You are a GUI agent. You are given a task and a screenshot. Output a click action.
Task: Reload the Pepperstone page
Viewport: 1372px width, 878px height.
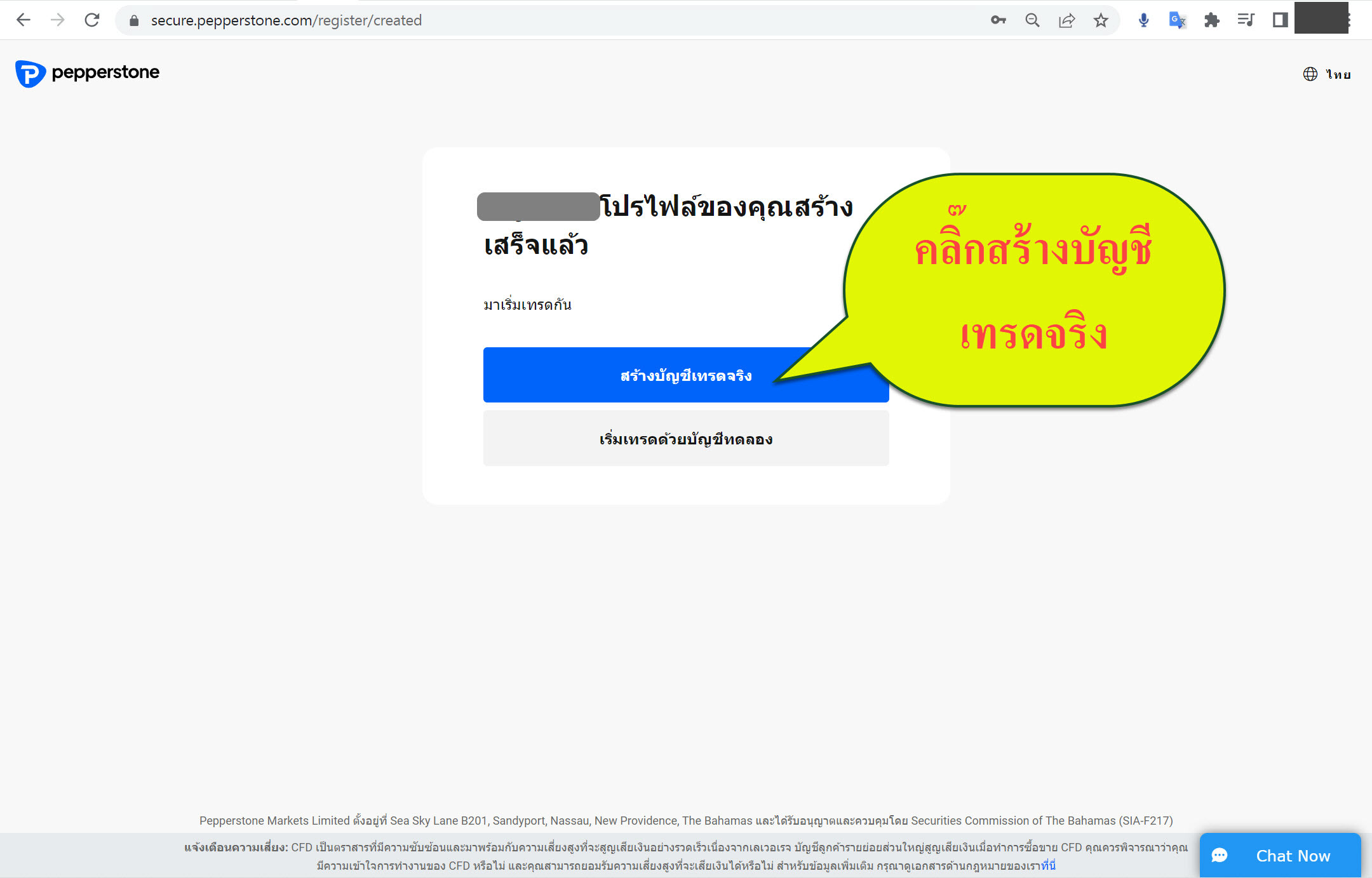(x=92, y=20)
